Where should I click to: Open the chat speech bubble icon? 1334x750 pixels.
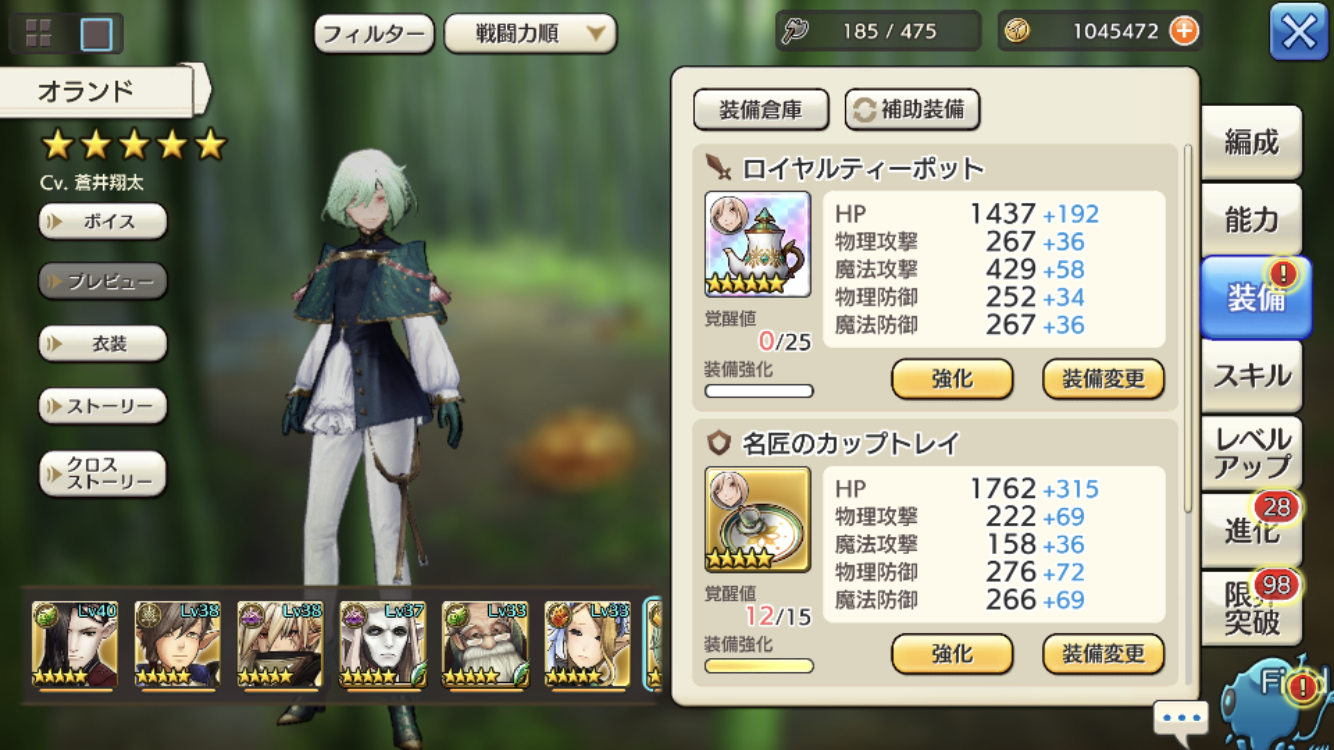(1181, 718)
